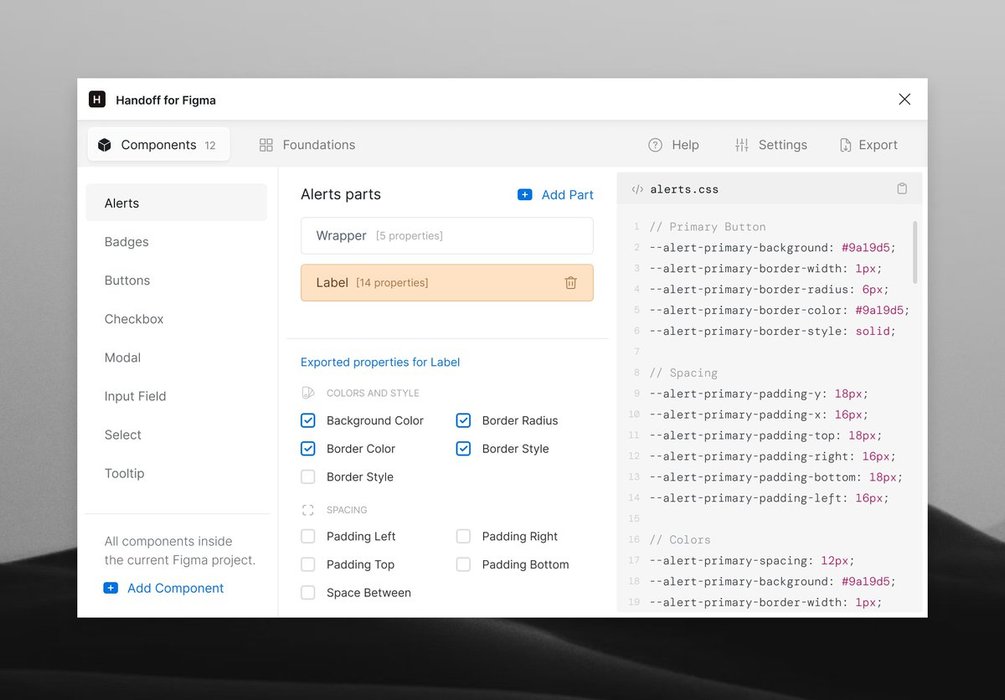Click the "// Spacing" comment line
This screenshot has width=1005, height=700.
coord(683,373)
